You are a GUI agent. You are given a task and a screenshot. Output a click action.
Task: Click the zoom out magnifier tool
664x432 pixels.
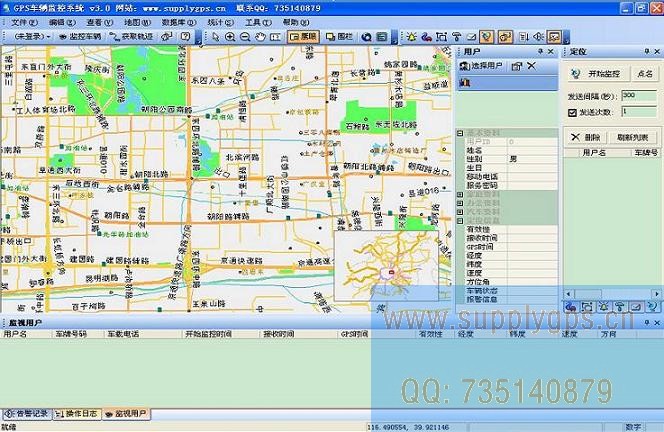tap(245, 37)
